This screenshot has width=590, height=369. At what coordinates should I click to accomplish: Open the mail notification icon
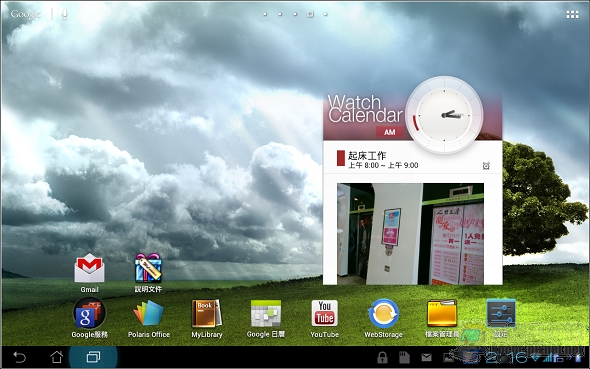point(426,357)
